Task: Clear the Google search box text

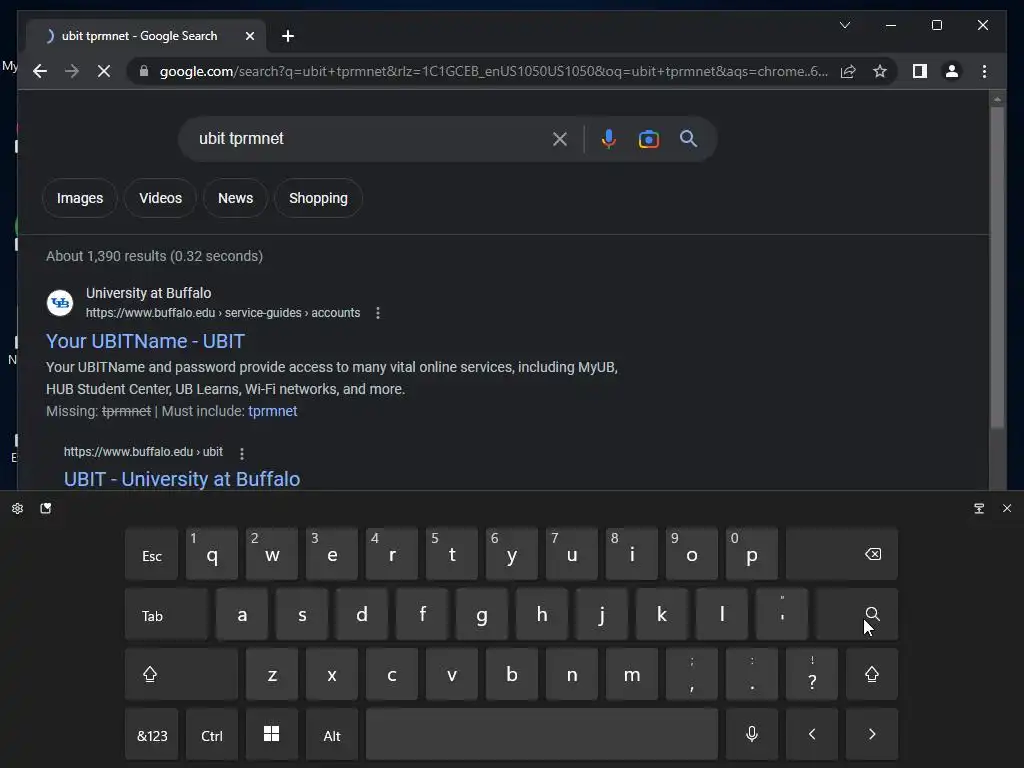Action: [x=560, y=138]
